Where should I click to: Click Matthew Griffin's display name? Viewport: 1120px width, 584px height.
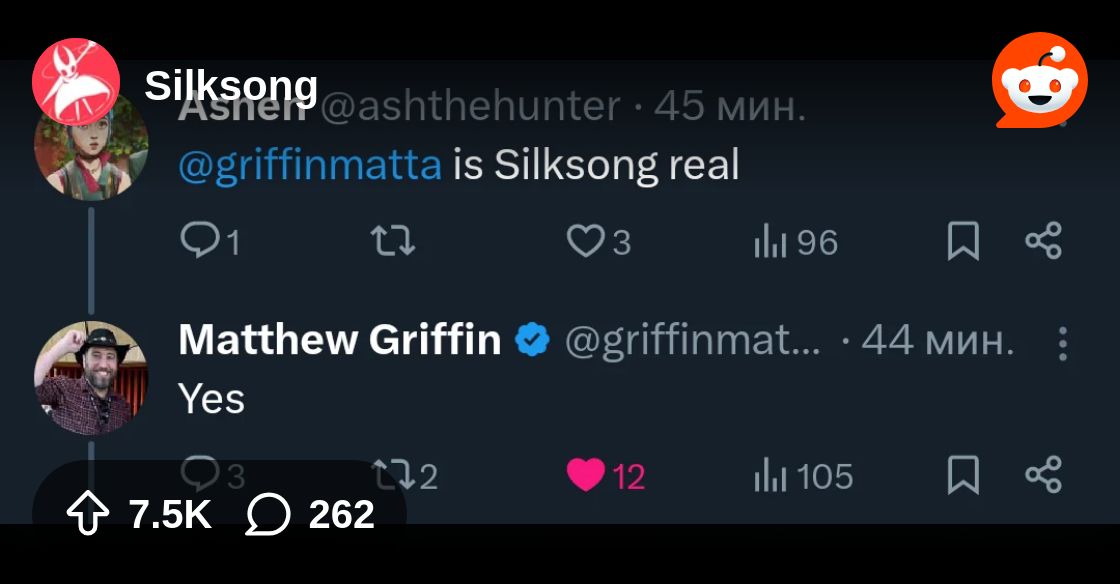click(340, 340)
